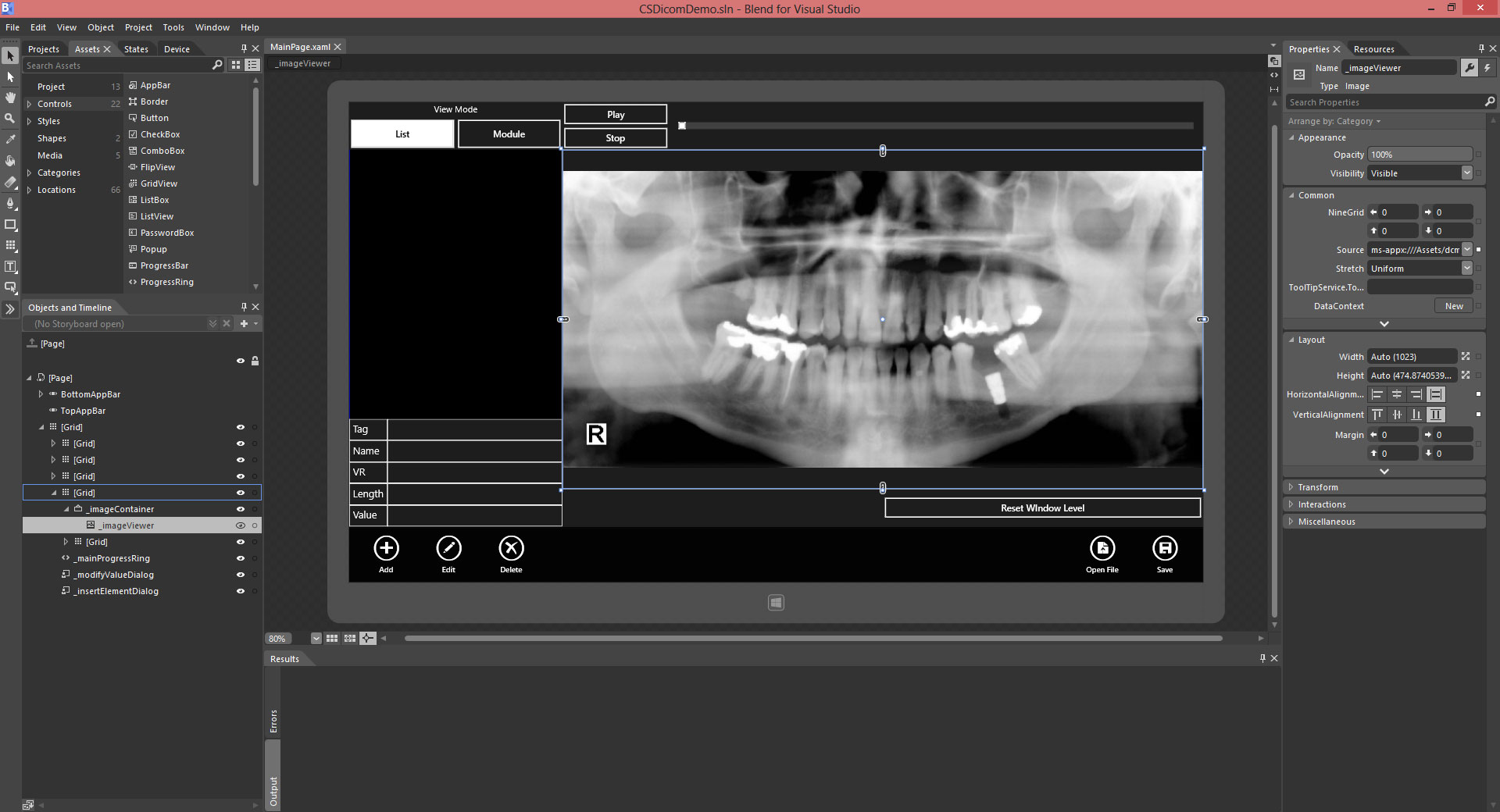Hide the _imageViewer element
Image resolution: width=1500 pixels, height=812 pixels.
[241, 525]
